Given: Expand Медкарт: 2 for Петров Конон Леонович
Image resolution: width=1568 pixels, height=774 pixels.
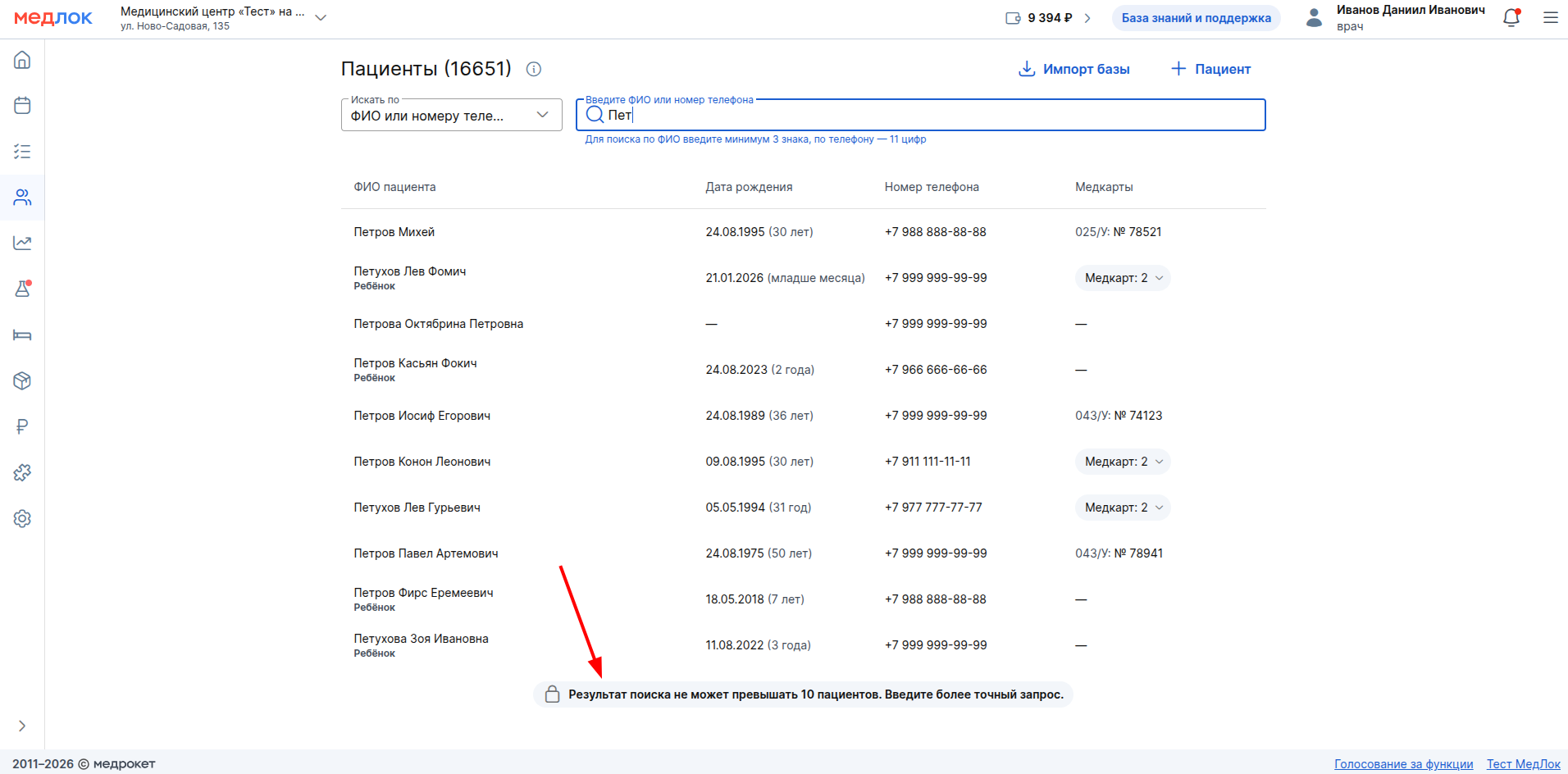Looking at the screenshot, I should tap(1123, 462).
